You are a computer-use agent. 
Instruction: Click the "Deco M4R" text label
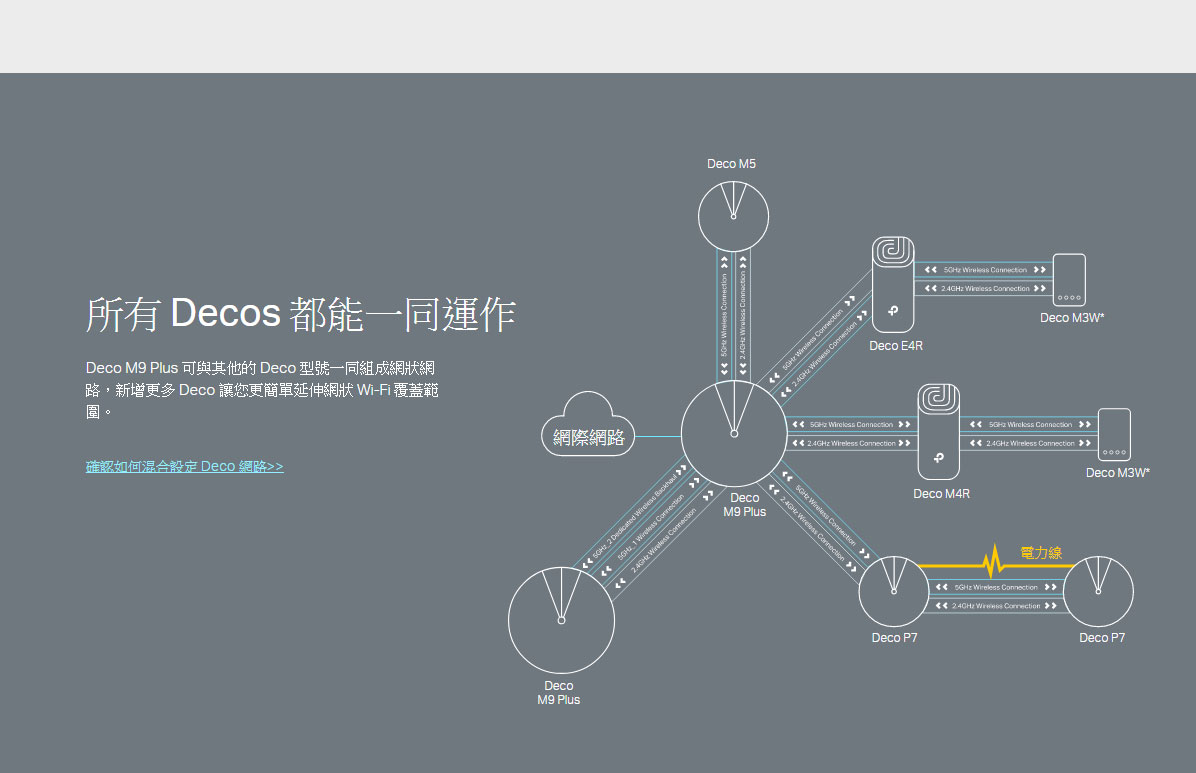(942, 494)
